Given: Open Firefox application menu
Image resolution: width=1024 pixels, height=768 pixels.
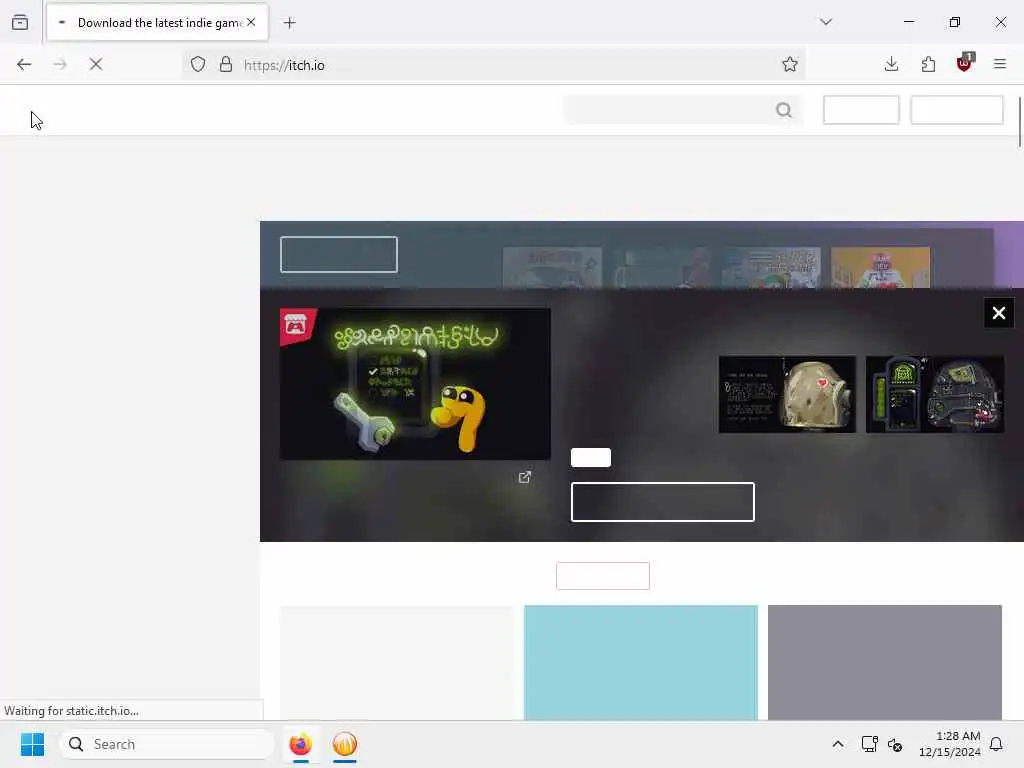Looking at the screenshot, I should point(1000,64).
